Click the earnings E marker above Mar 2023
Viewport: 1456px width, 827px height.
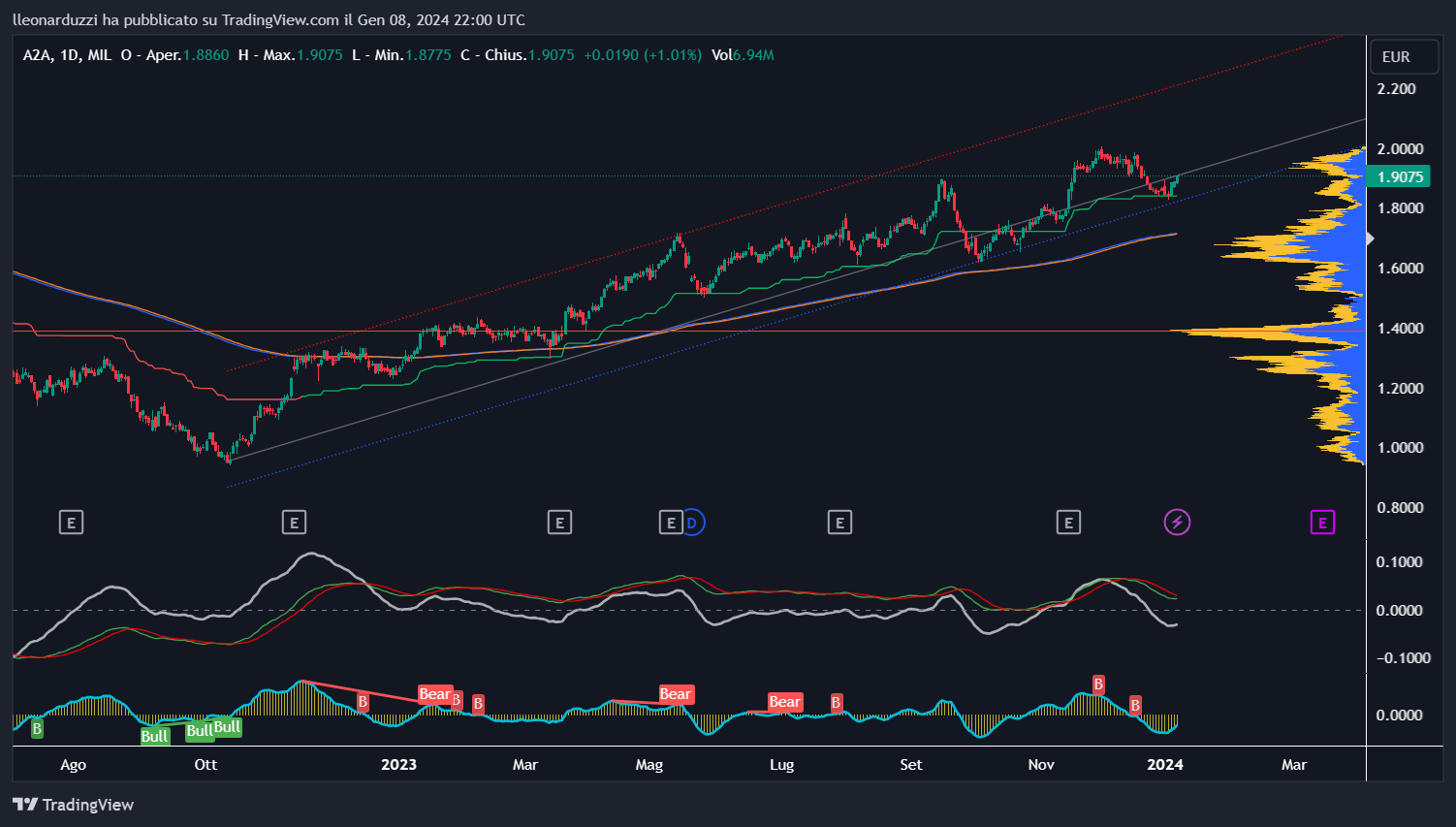coord(559,524)
